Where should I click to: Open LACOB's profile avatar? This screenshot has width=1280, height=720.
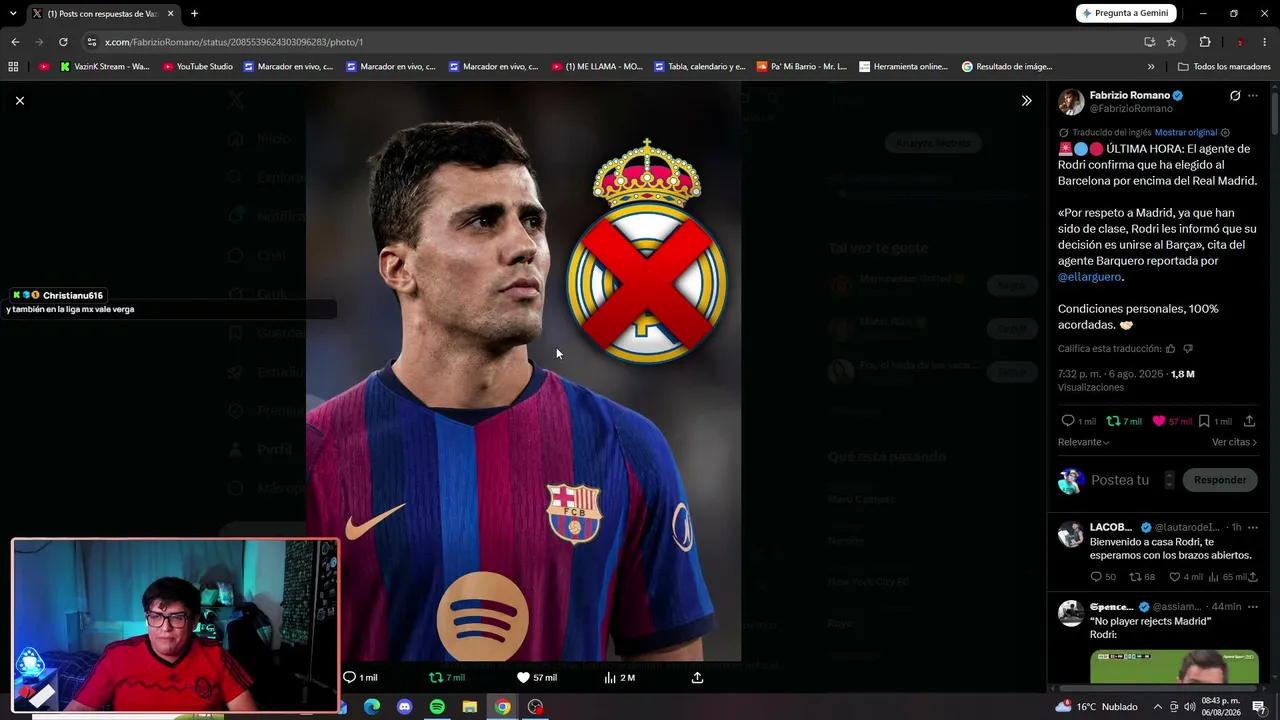1071,533
